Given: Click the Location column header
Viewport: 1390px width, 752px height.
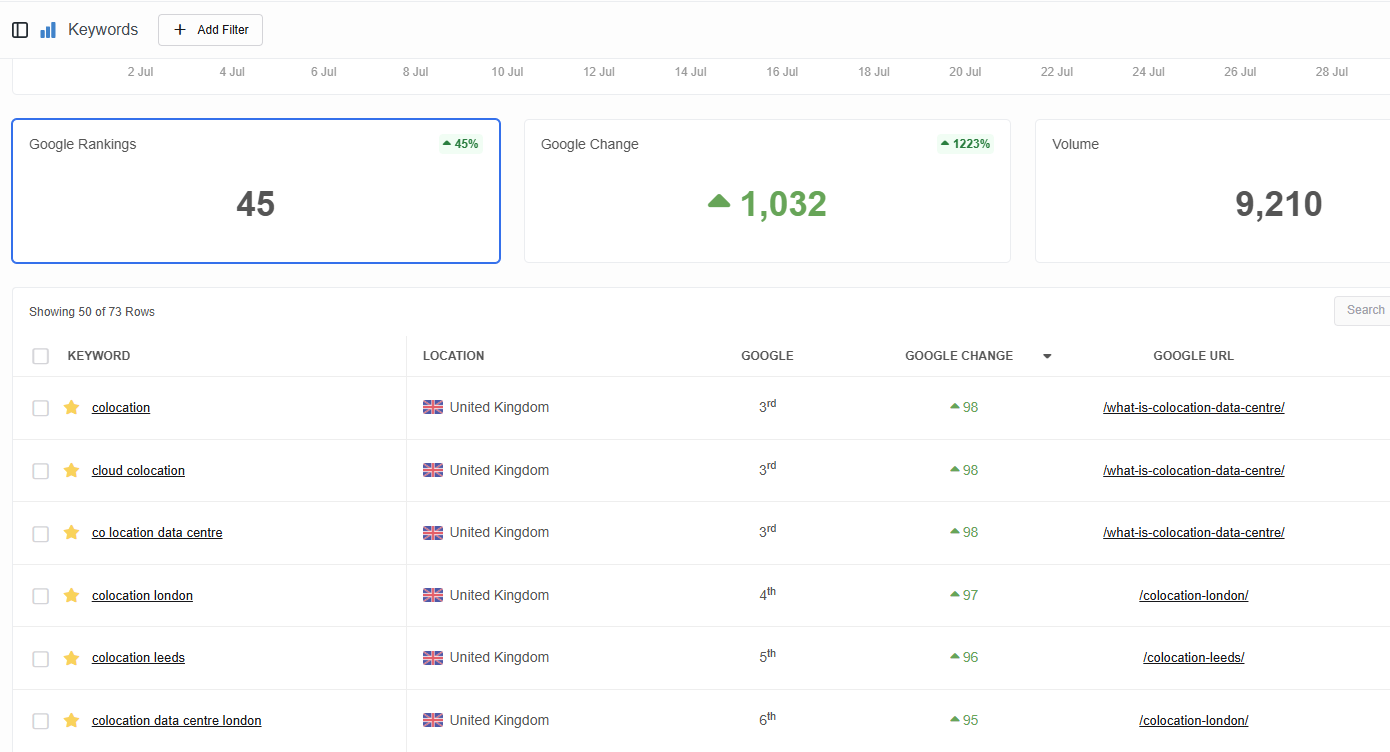Looking at the screenshot, I should 453,356.
